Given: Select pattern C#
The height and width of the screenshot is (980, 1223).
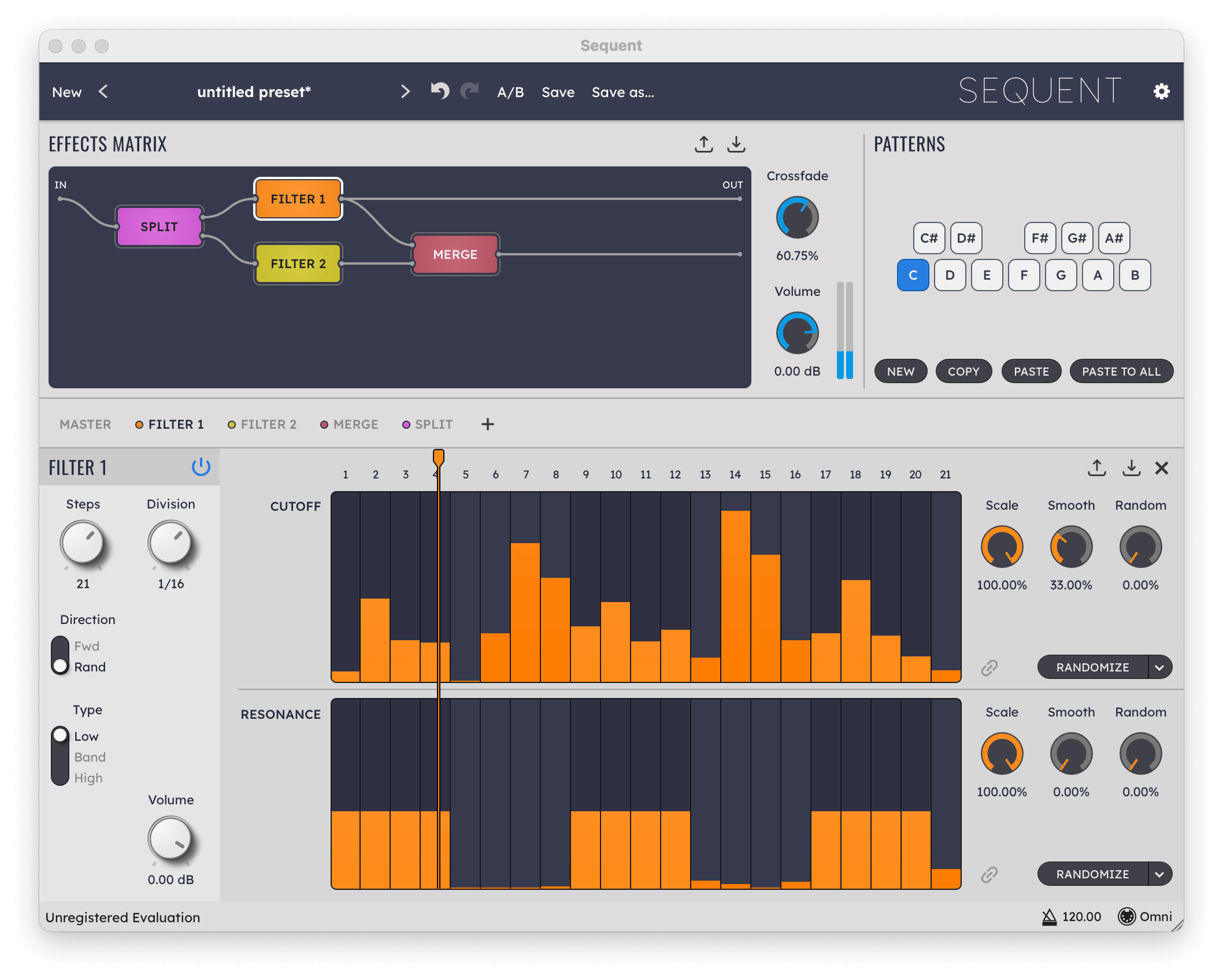Looking at the screenshot, I should coord(929,238).
